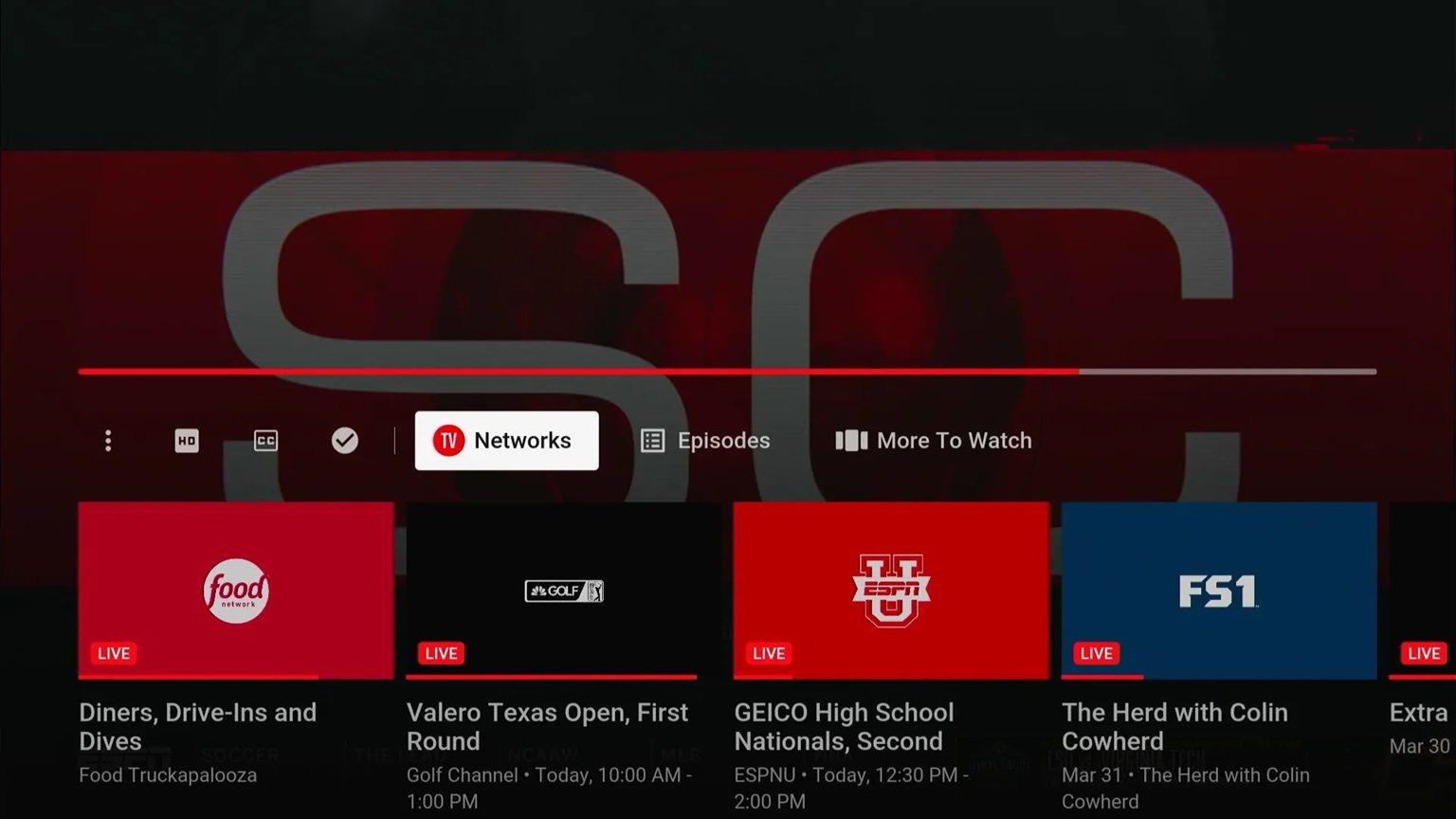This screenshot has width=1456, height=819.
Task: Toggle the watched checkmark indicator
Action: point(344,440)
